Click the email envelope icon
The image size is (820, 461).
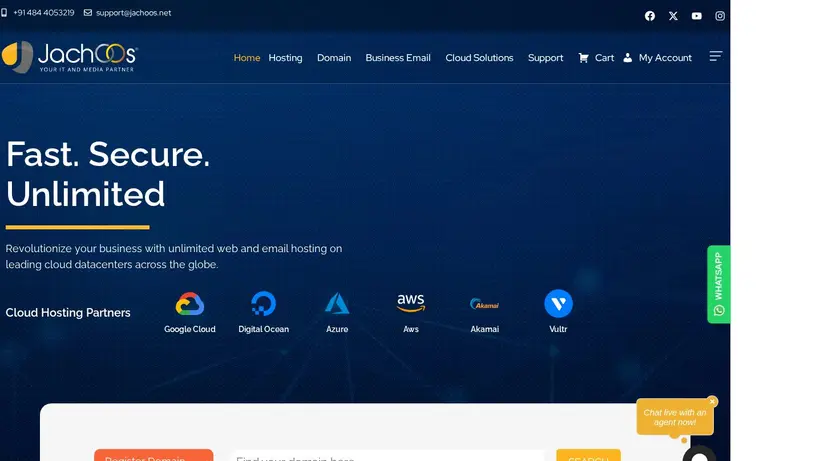tap(88, 13)
